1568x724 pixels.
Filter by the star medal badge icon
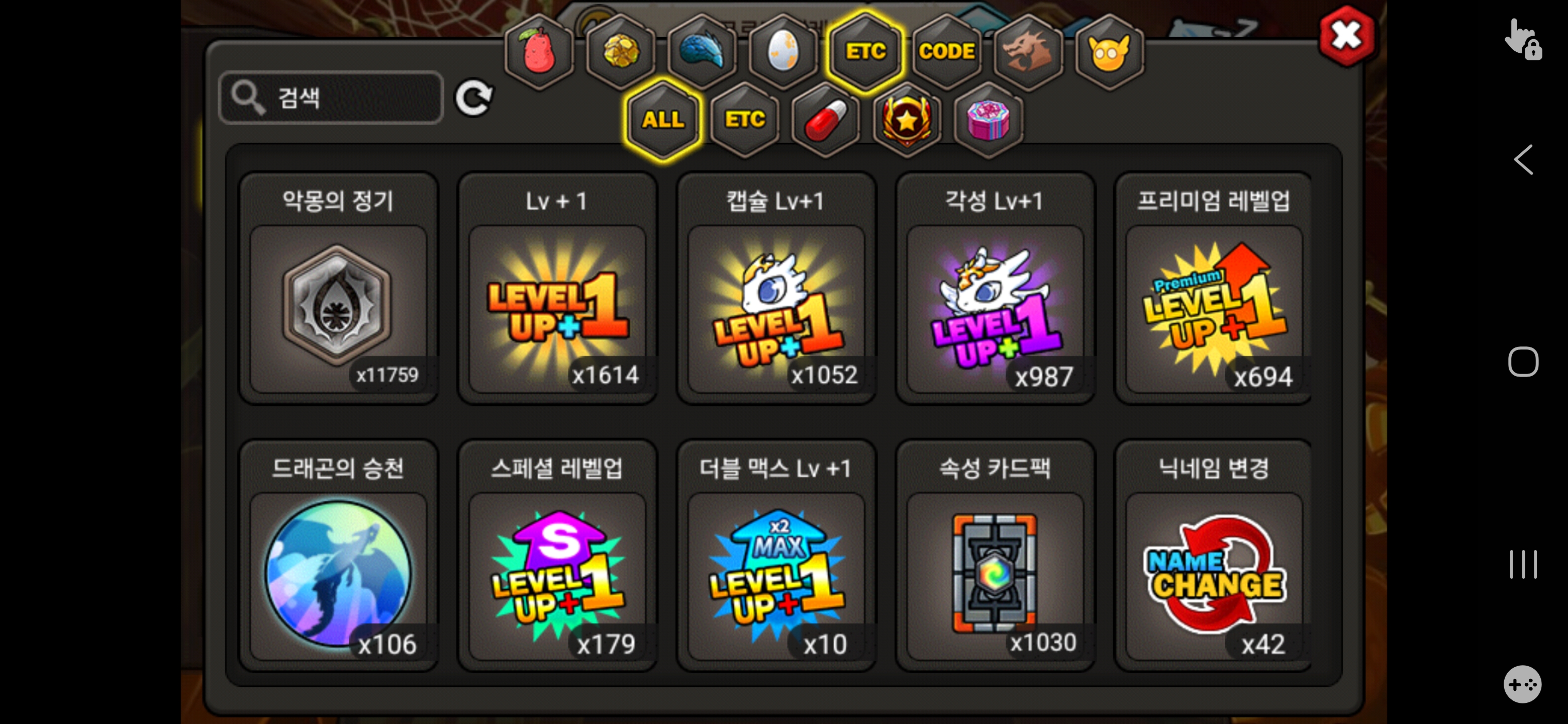tap(907, 119)
